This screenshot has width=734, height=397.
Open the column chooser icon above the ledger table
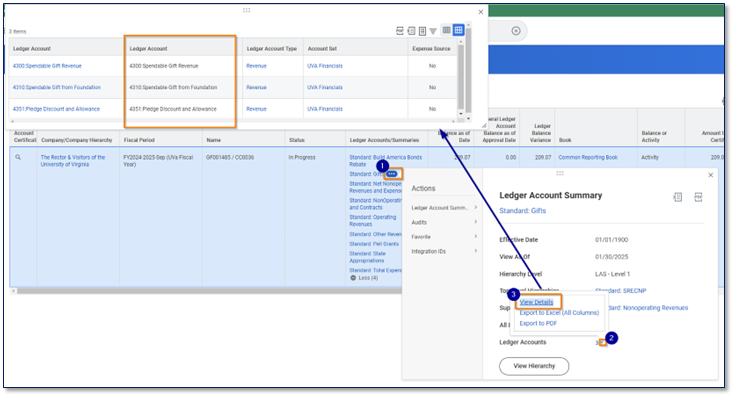422,31
